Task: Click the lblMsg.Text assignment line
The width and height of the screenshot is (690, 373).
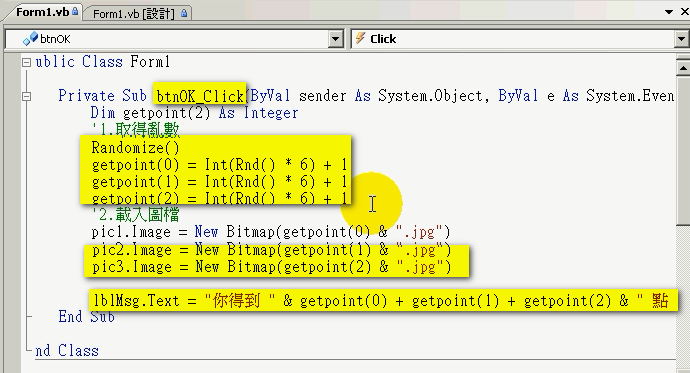Action: 381,301
